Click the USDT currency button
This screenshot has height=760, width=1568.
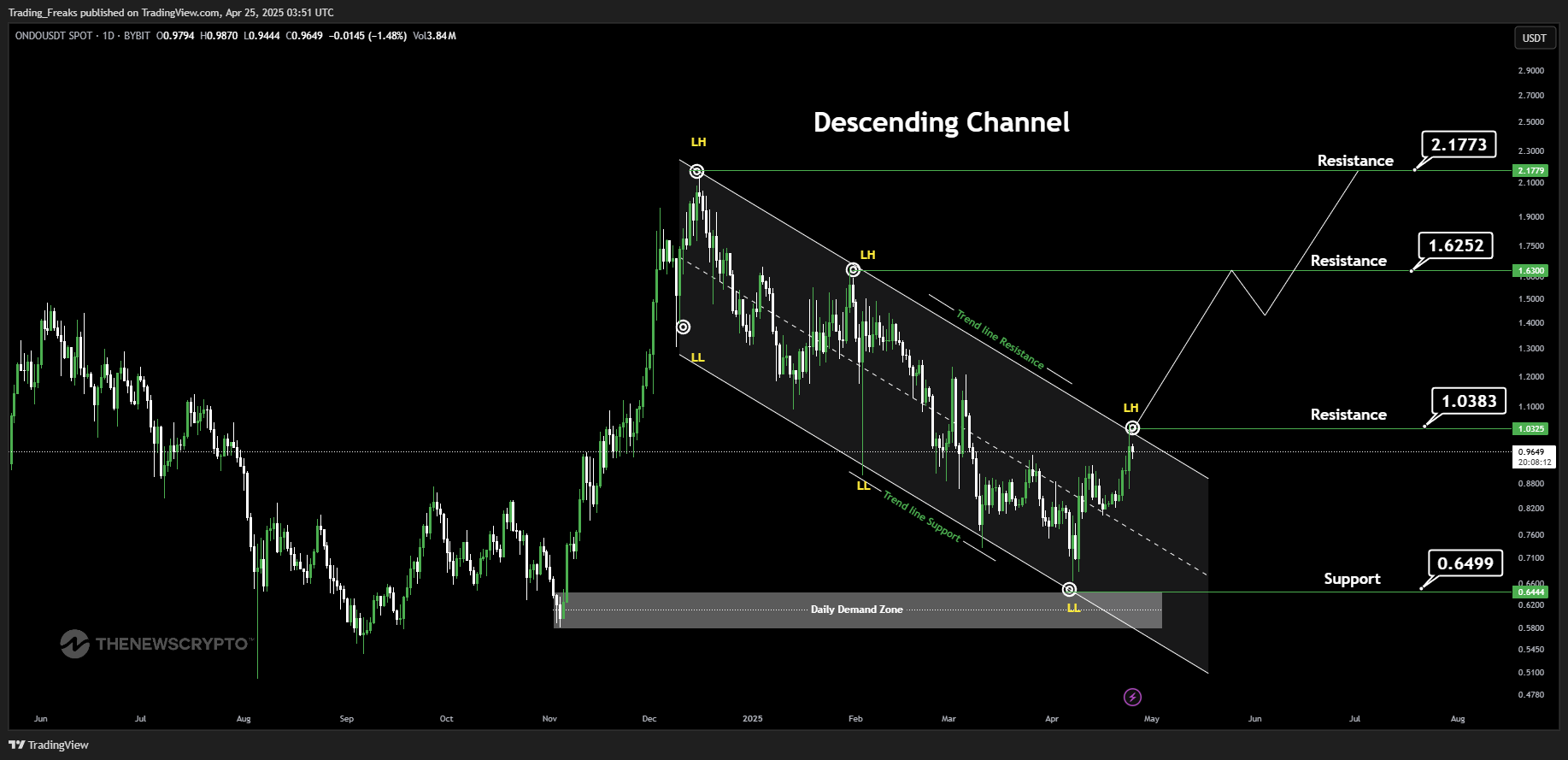[1535, 38]
